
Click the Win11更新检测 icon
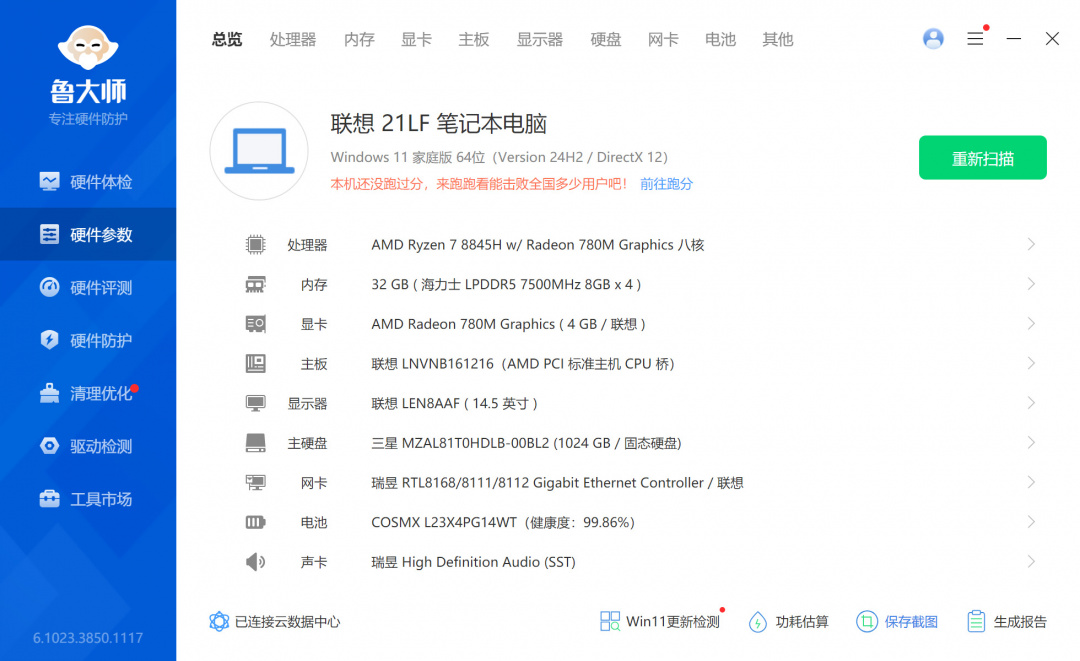[610, 621]
